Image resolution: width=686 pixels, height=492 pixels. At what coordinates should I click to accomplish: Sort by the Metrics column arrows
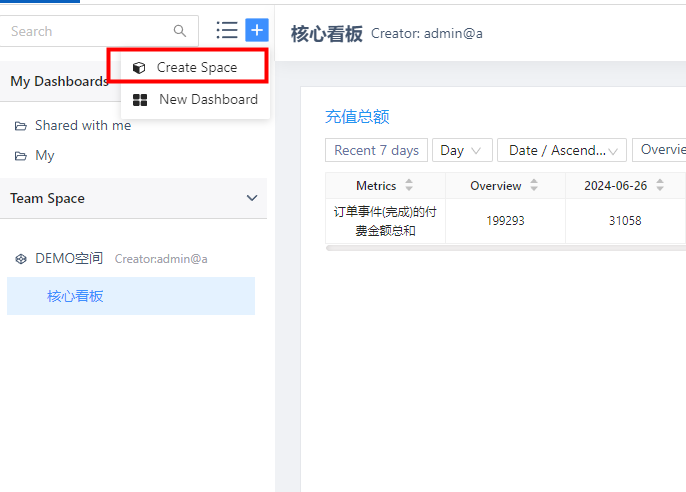409,186
